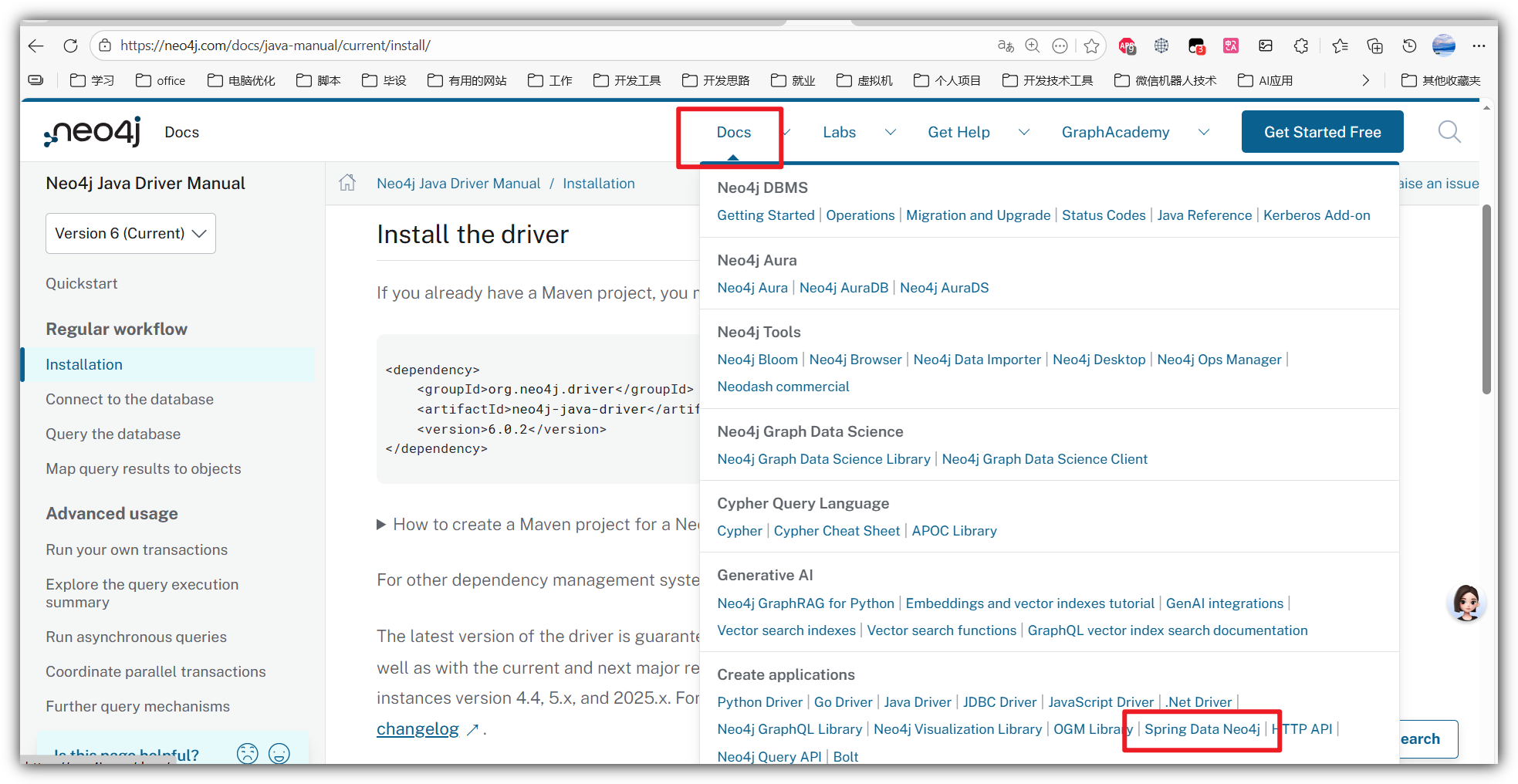Expand the Get Help menu chevron
The image size is (1518, 784).
click(x=1024, y=132)
